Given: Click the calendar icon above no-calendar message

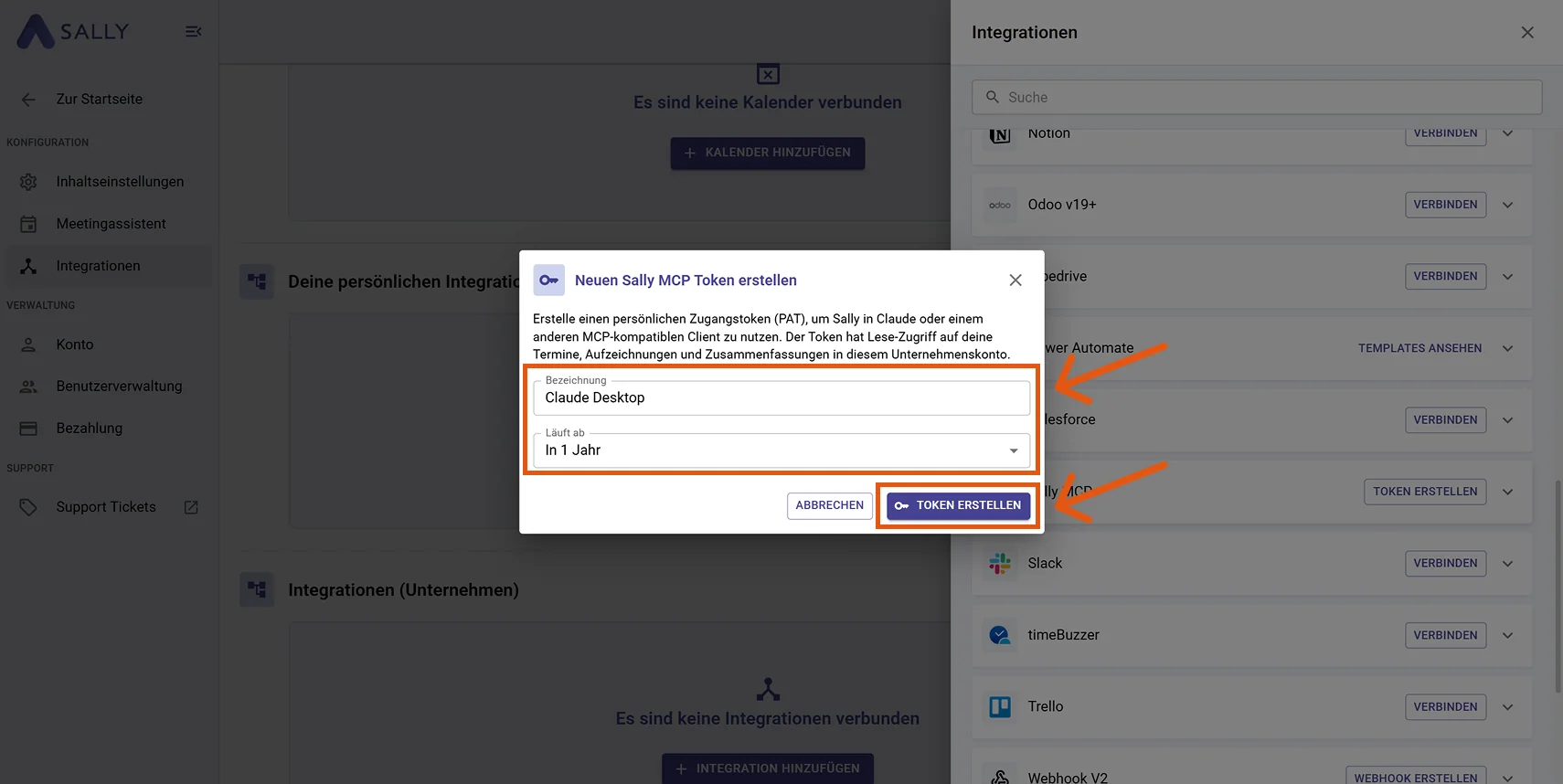Looking at the screenshot, I should pos(768,74).
